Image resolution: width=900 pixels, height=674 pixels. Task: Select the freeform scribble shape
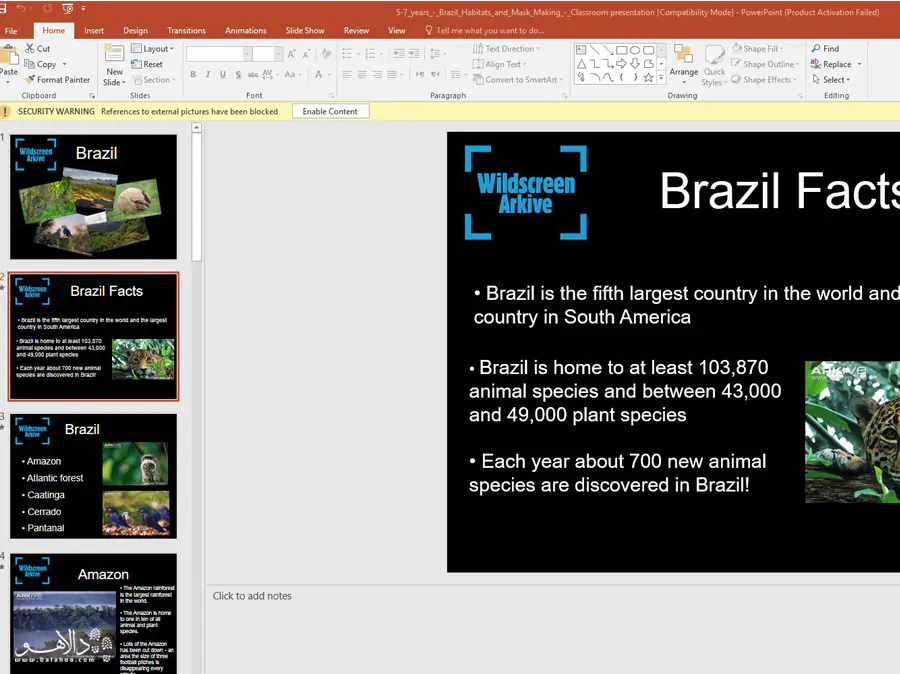[581, 78]
